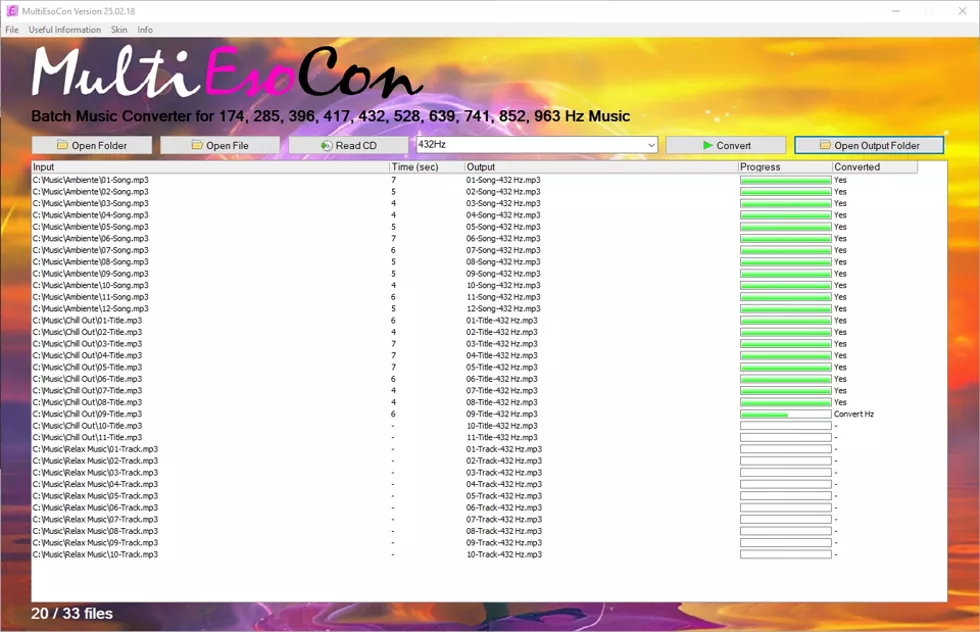The width and height of the screenshot is (980, 632).
Task: Sort by the Time (sec) column header
Action: (427, 167)
